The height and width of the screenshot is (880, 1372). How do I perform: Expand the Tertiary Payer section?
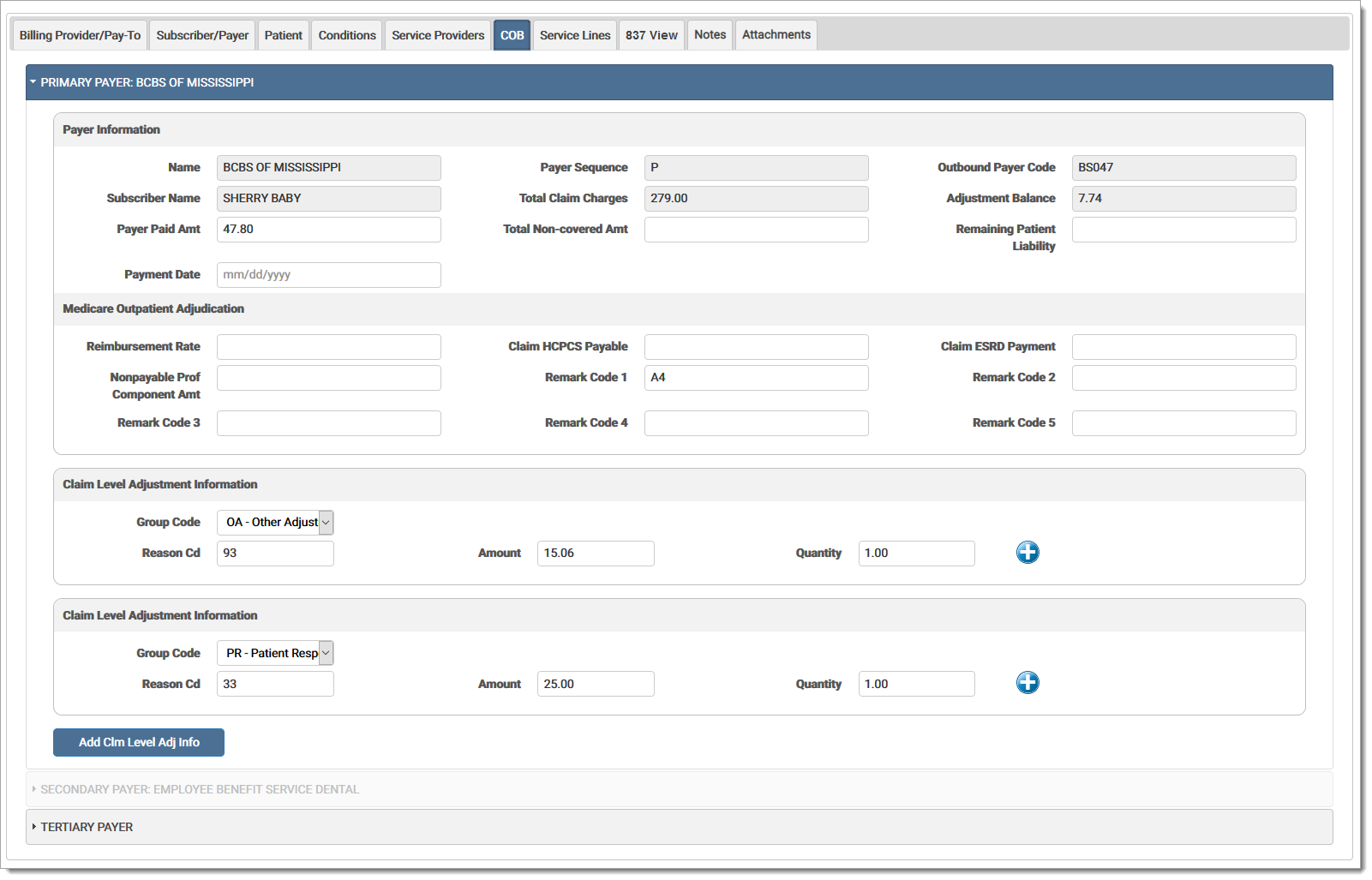pos(679,827)
